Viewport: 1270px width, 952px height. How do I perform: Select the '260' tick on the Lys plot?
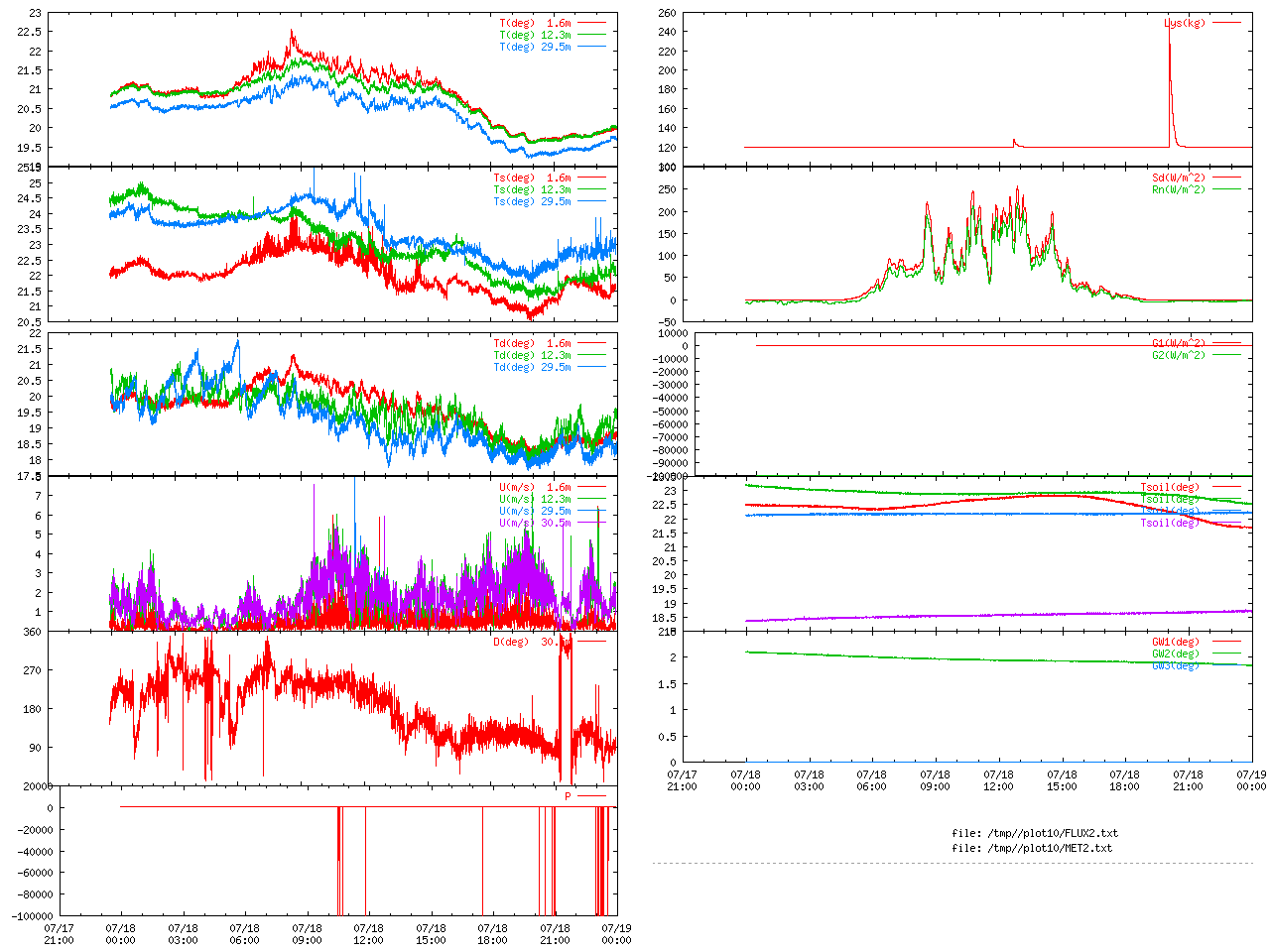pos(667,13)
